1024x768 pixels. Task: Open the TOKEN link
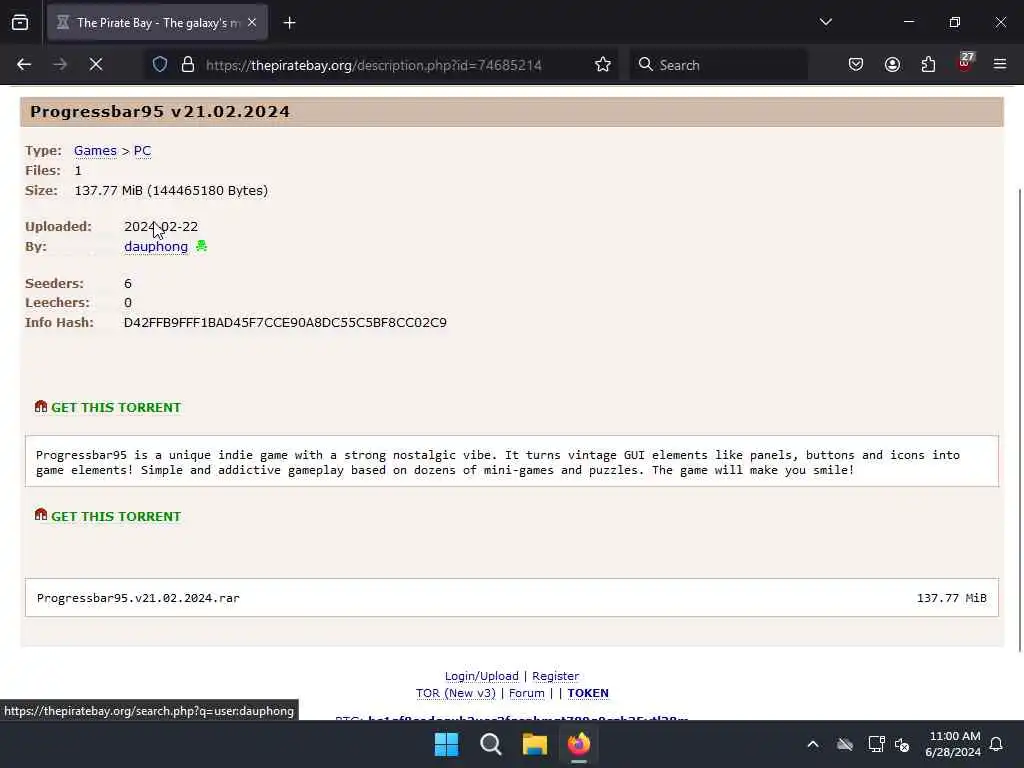click(x=588, y=693)
